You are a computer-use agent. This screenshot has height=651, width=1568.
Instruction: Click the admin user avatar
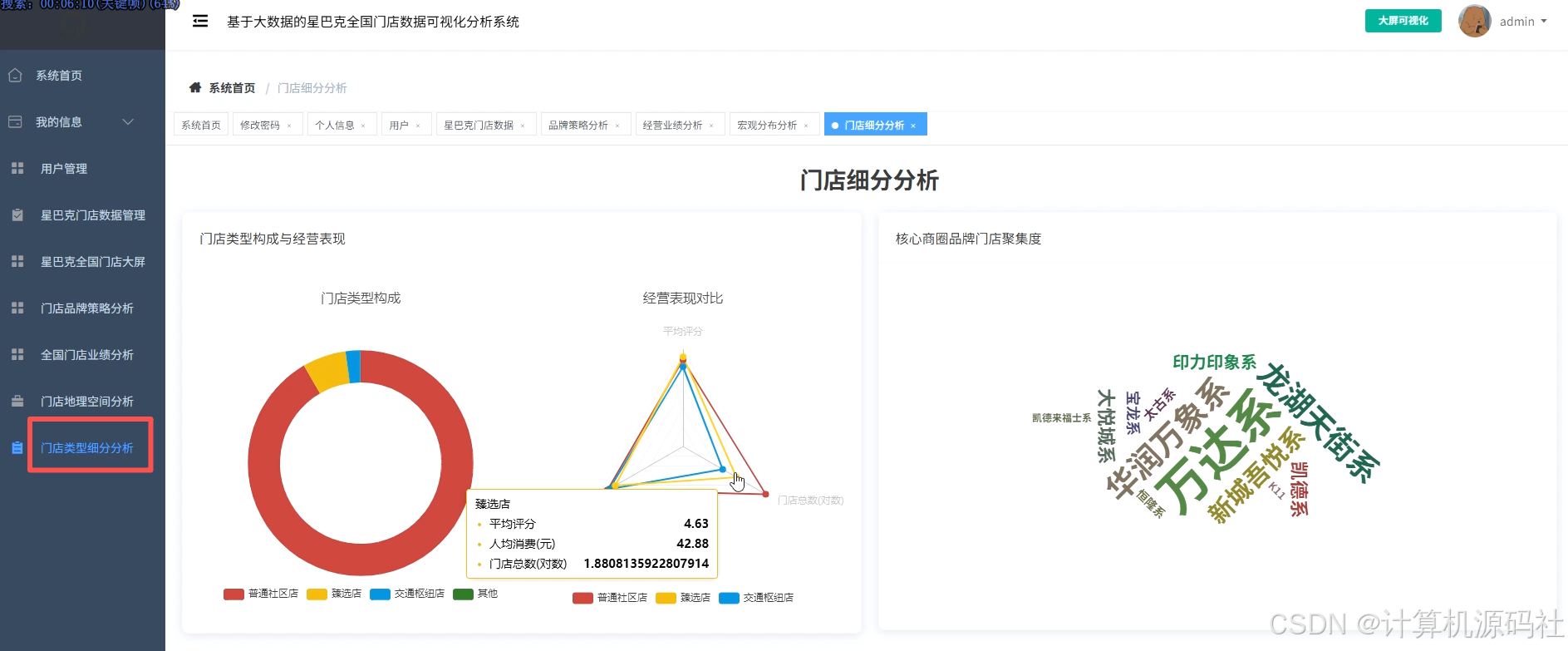(1475, 22)
